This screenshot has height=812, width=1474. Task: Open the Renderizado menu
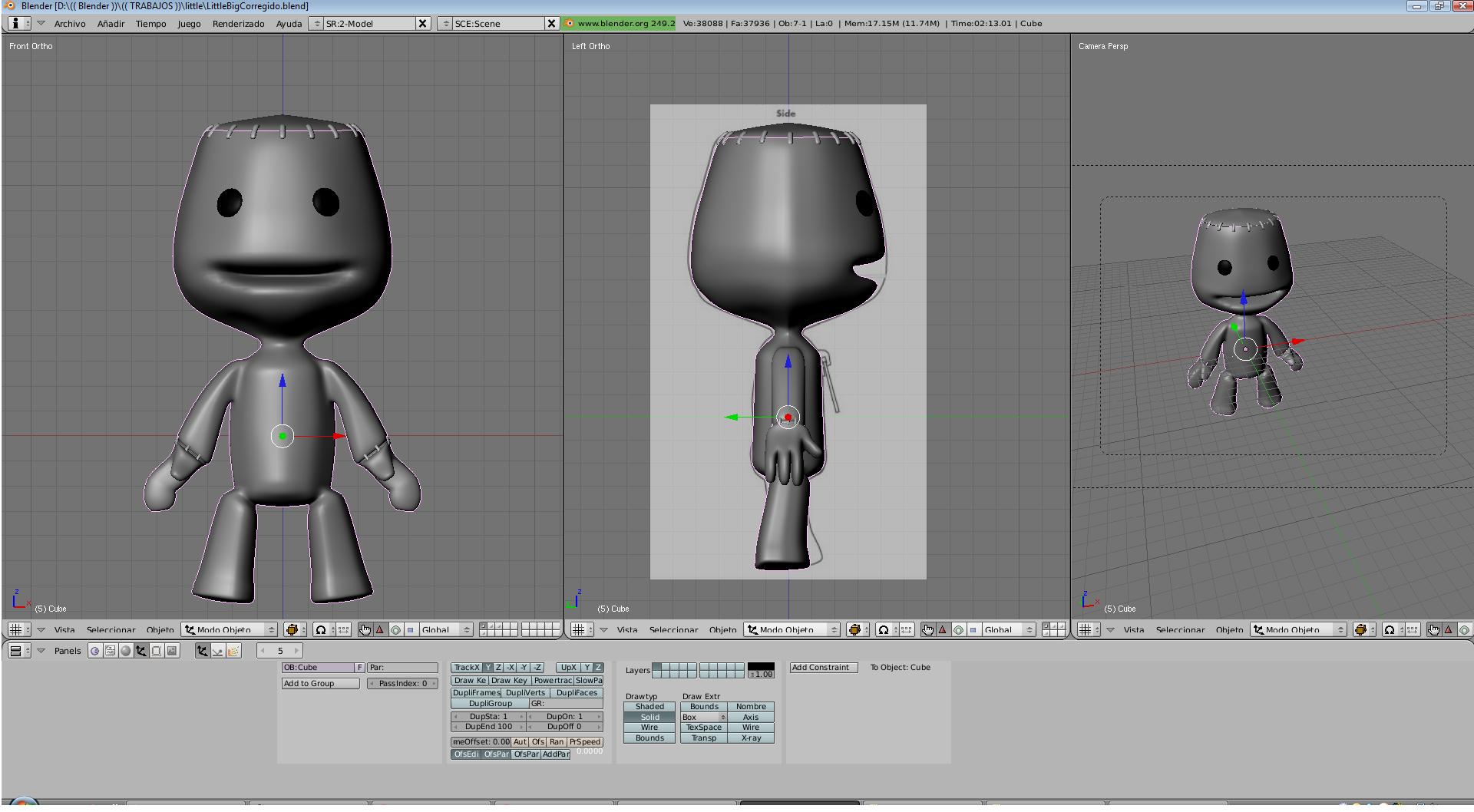tap(238, 24)
